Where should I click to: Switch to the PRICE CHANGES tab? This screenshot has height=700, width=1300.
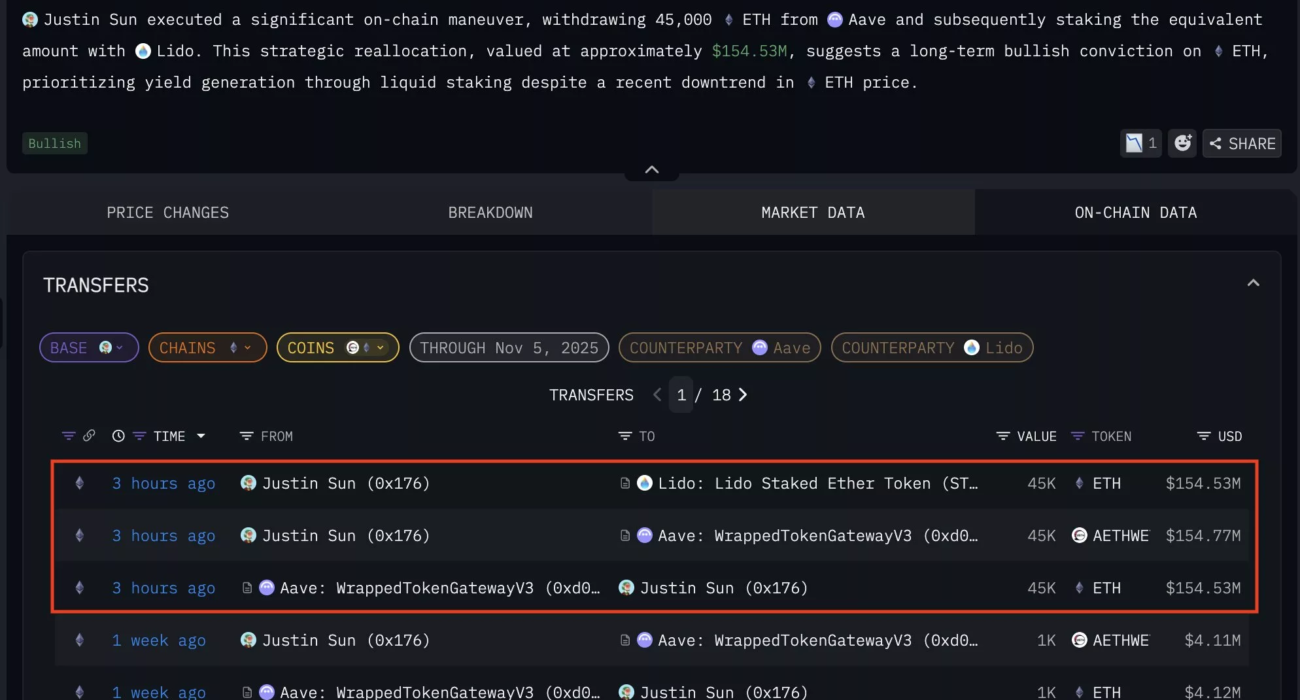168,212
